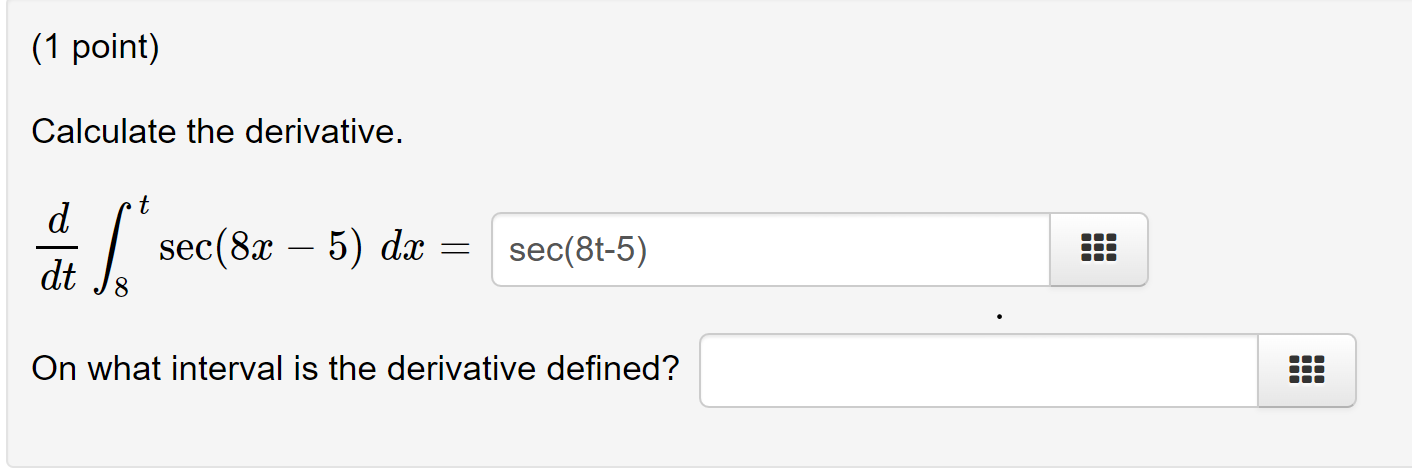Image resolution: width=1412 pixels, height=471 pixels.
Task: Click the d/dt fraction in the formula
Action: coord(59,248)
